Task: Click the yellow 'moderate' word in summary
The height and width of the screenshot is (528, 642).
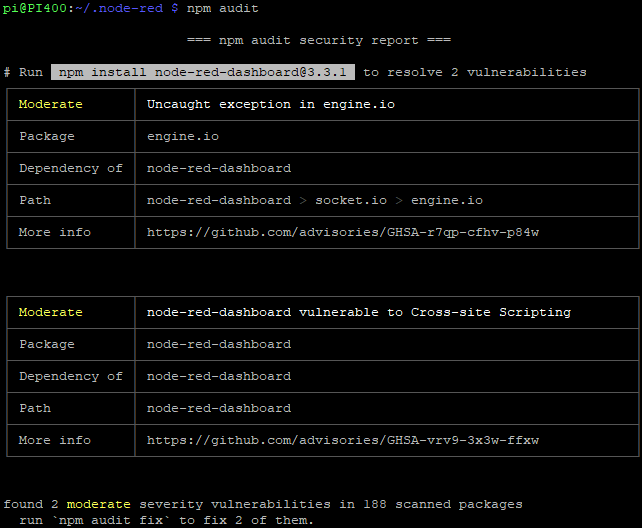Action: [98, 504]
